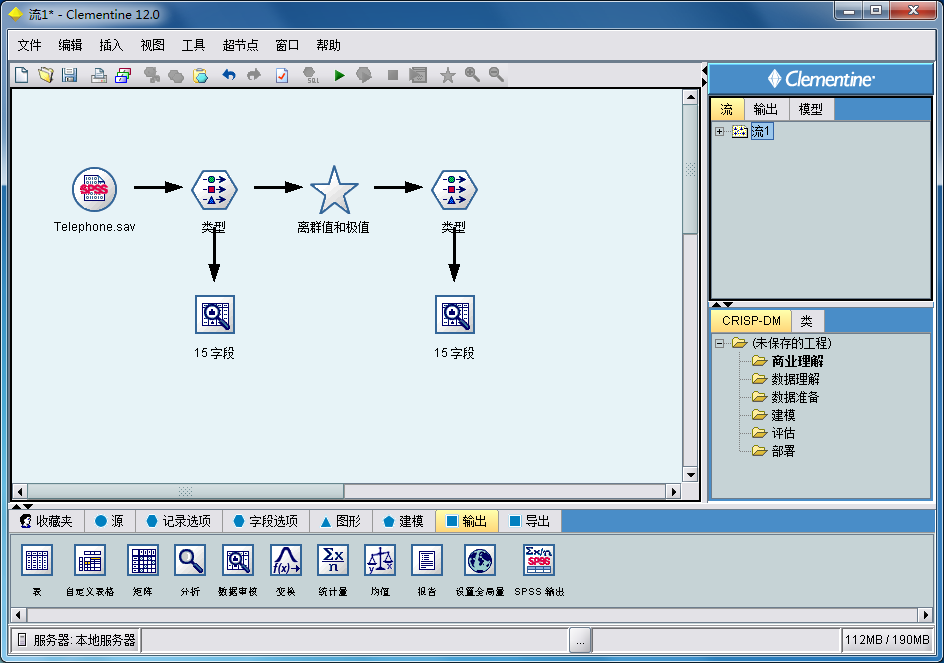This screenshot has height=663, width=944.
Task: Click the palette scrollbar right arrow
Action: (926, 615)
